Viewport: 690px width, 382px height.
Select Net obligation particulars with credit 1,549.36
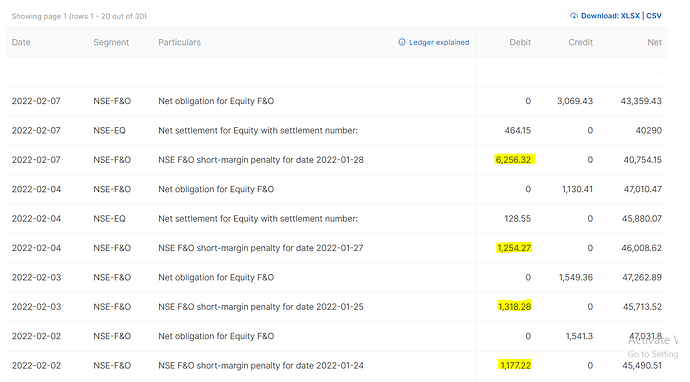216,278
